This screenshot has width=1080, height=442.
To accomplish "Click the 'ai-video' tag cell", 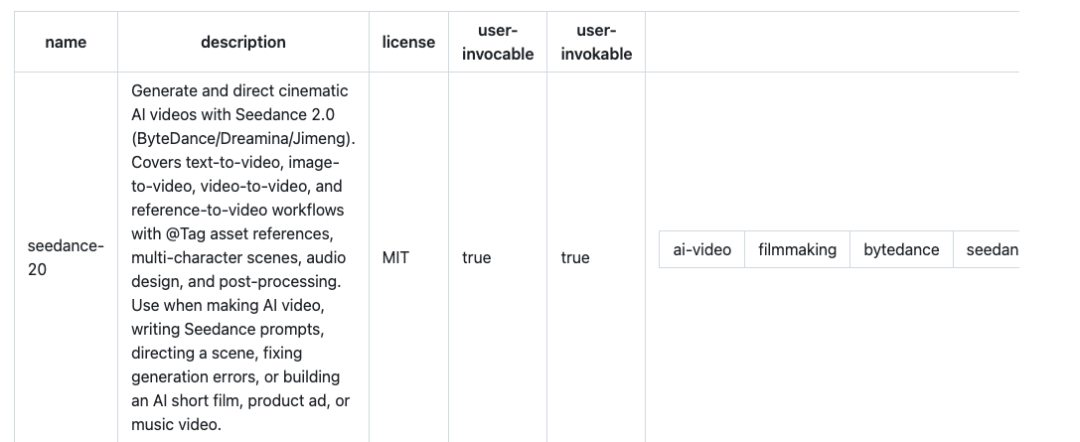I will 701,250.
